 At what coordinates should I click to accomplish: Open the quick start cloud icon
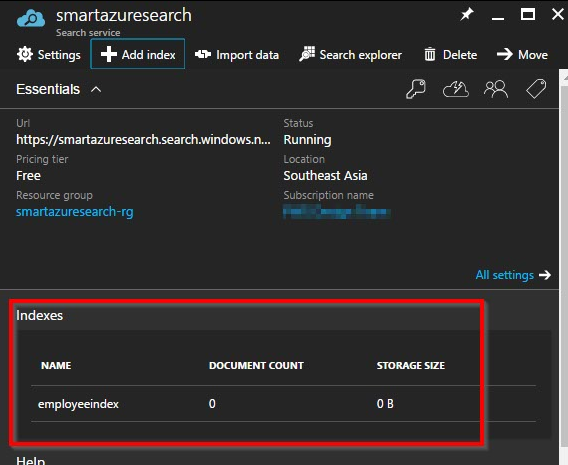point(456,89)
